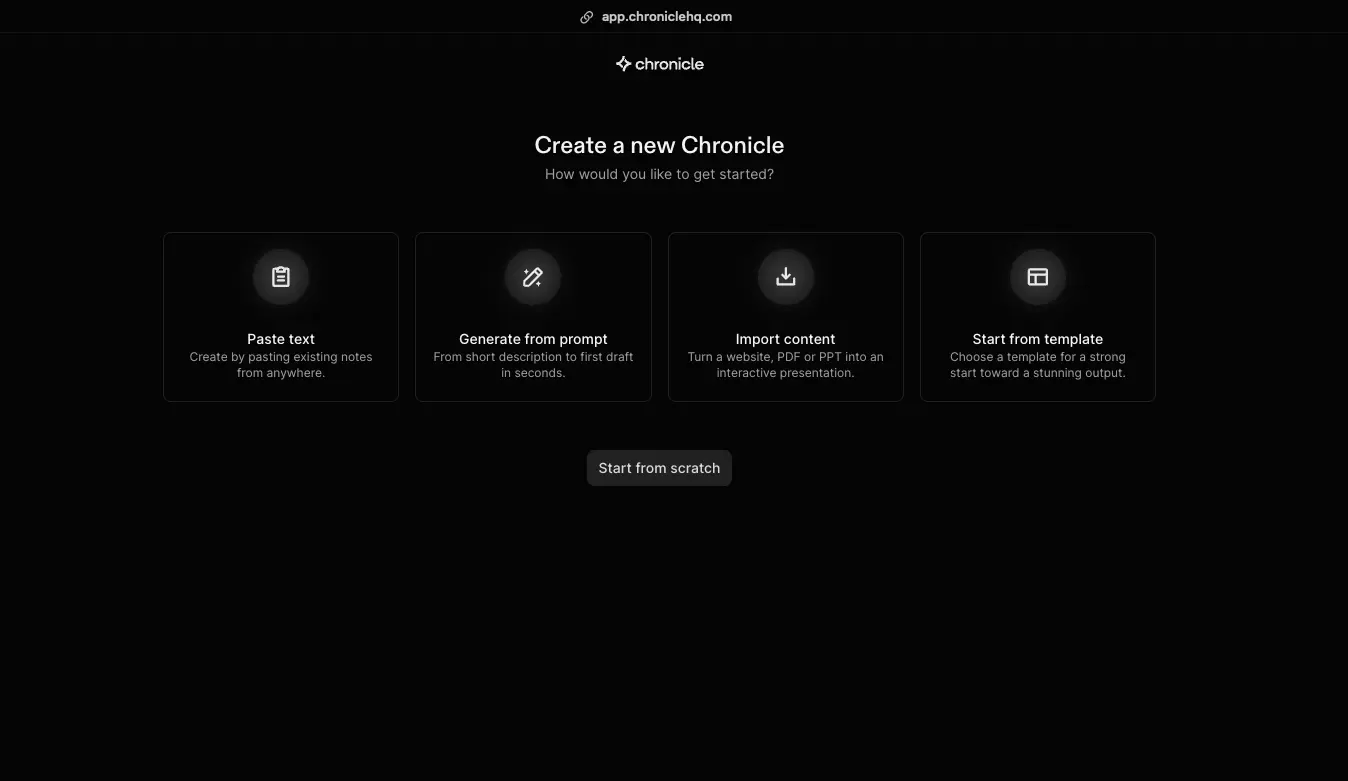Viewport: 1348px width, 781px height.
Task: Click the circular icon on the Paste text card
Action: 281,277
